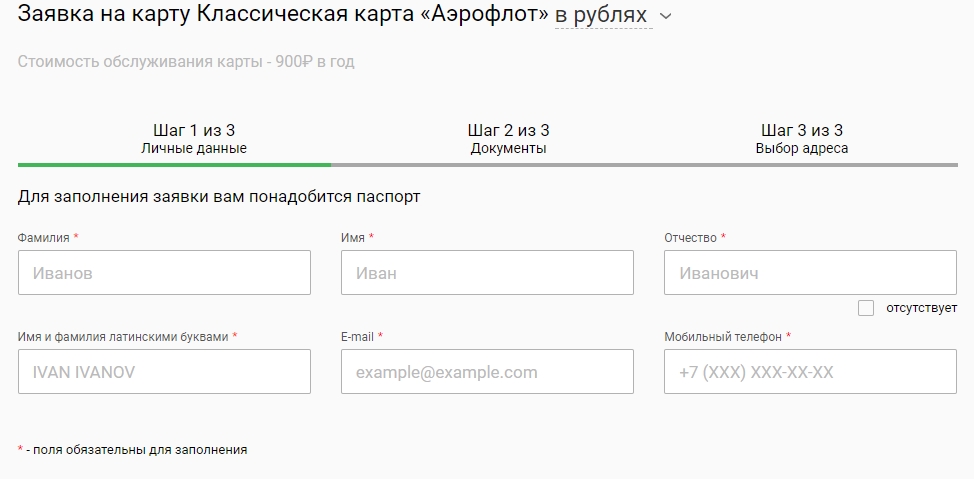974x479 pixels.
Task: Focus the E-mail input field
Action: 487,372
